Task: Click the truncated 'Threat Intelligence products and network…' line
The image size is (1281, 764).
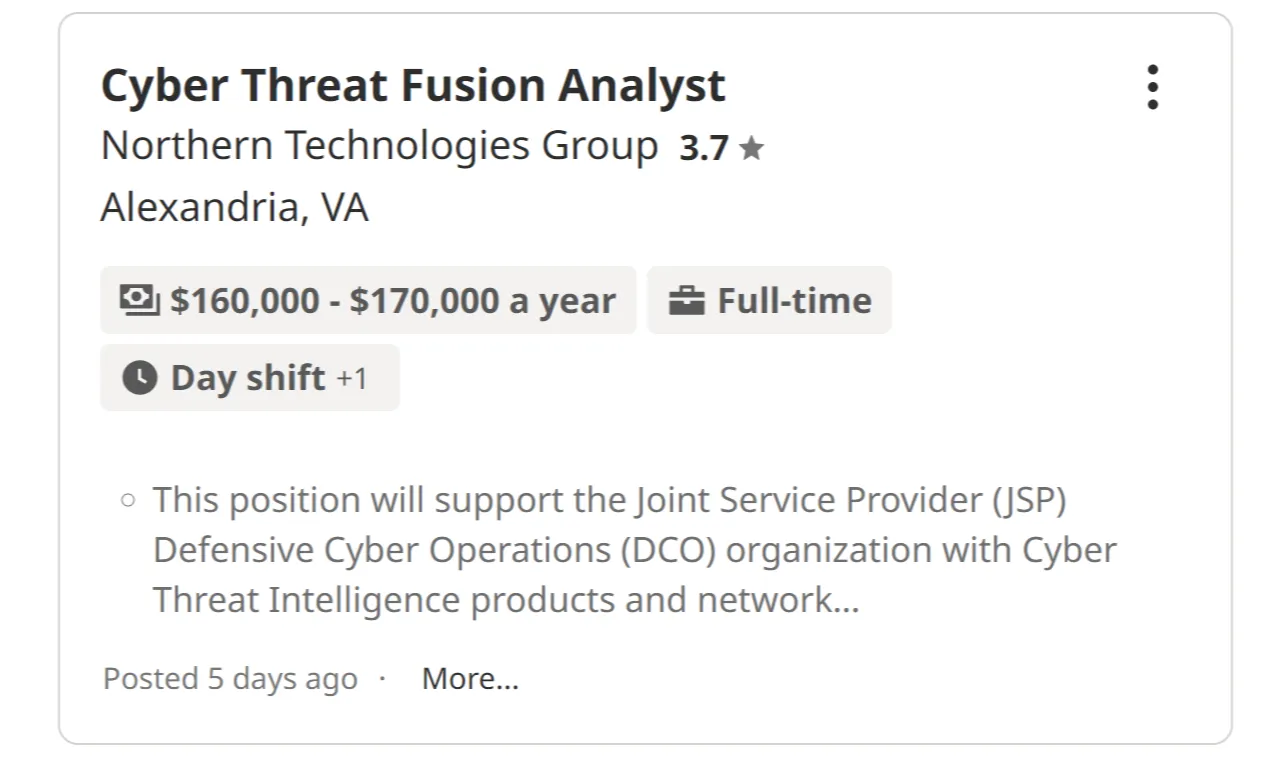Action: point(505,600)
